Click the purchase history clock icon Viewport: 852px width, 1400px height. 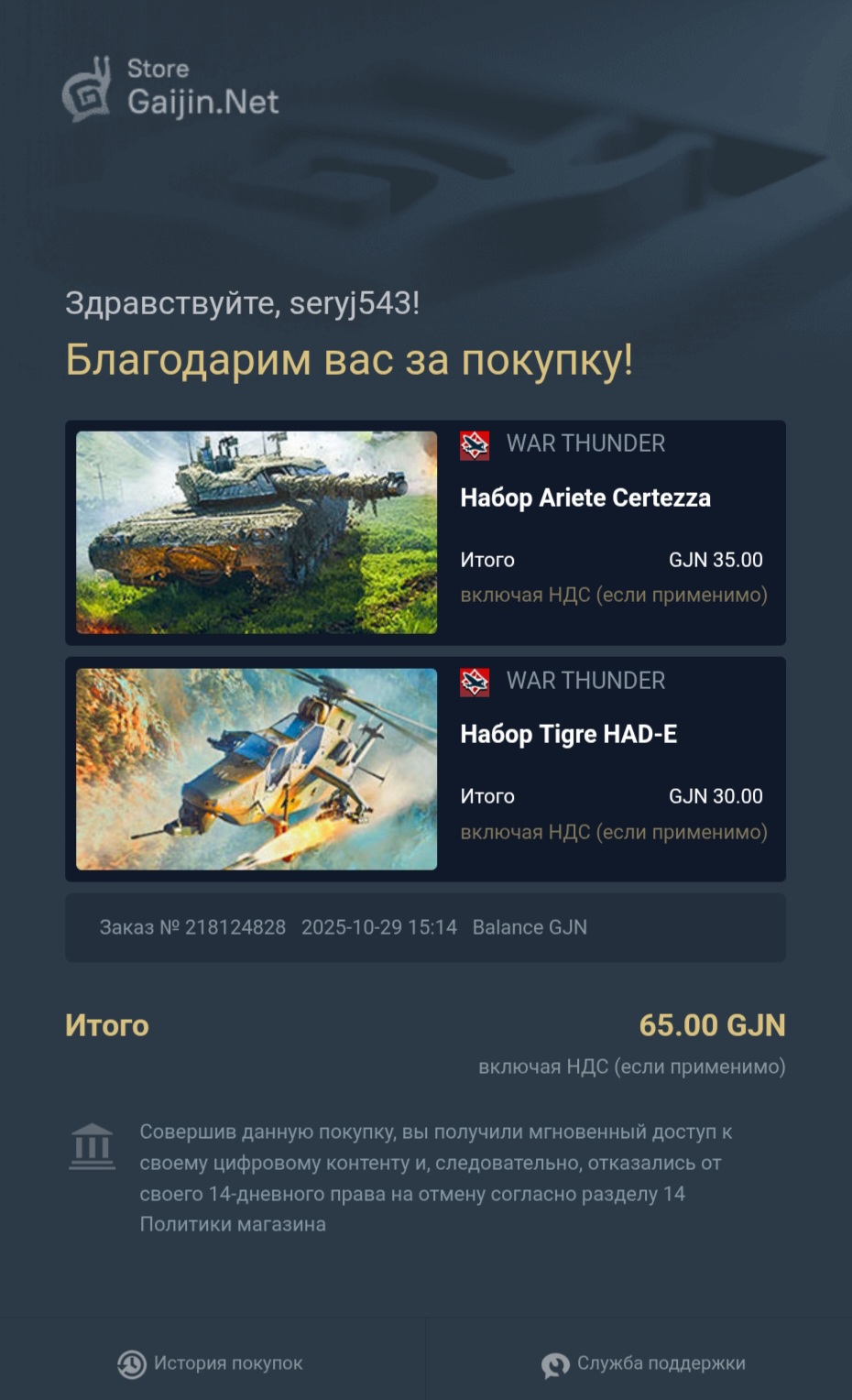click(x=132, y=1364)
